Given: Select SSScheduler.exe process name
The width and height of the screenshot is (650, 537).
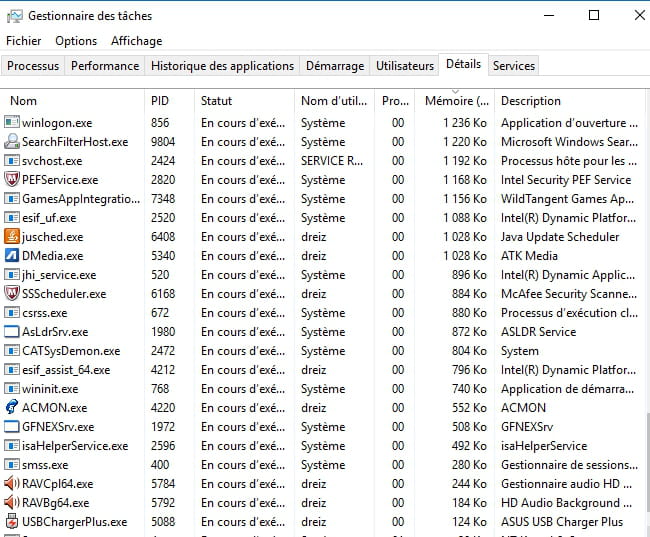Looking at the screenshot, I should (64, 294).
